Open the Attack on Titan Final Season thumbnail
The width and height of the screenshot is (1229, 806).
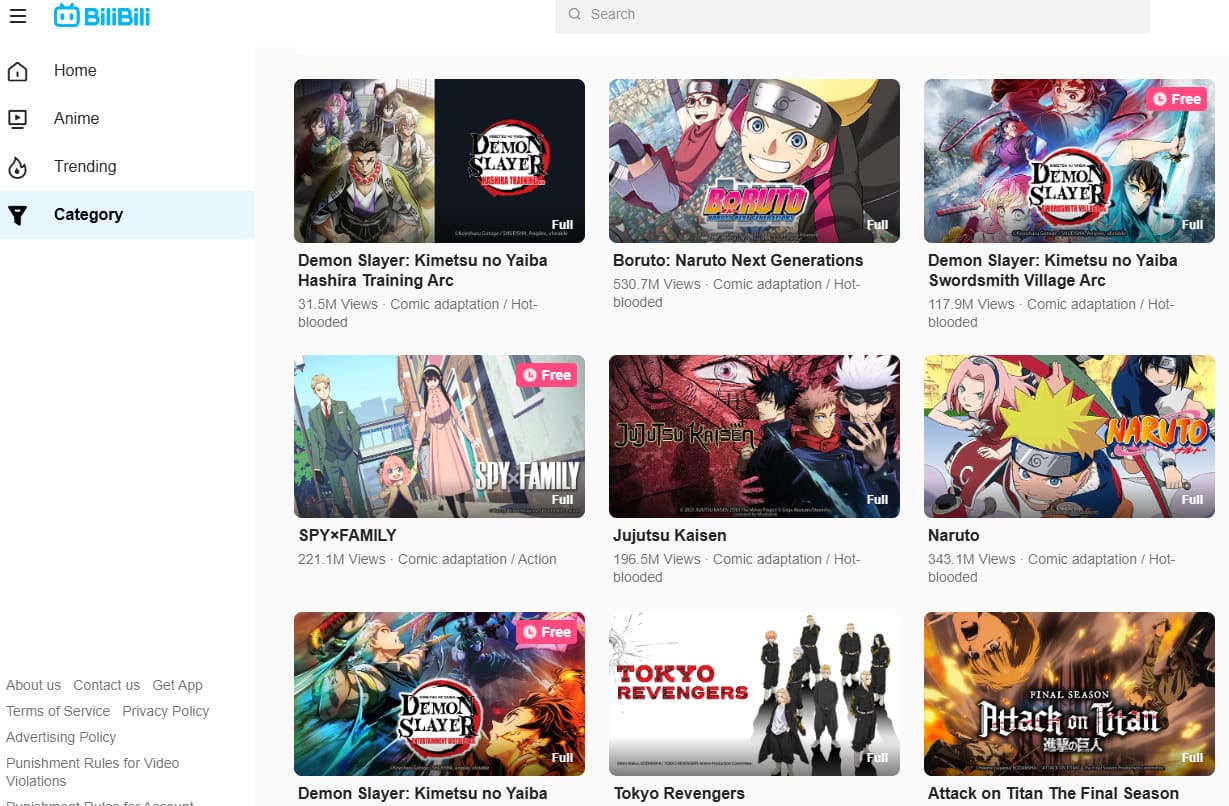click(x=1069, y=693)
